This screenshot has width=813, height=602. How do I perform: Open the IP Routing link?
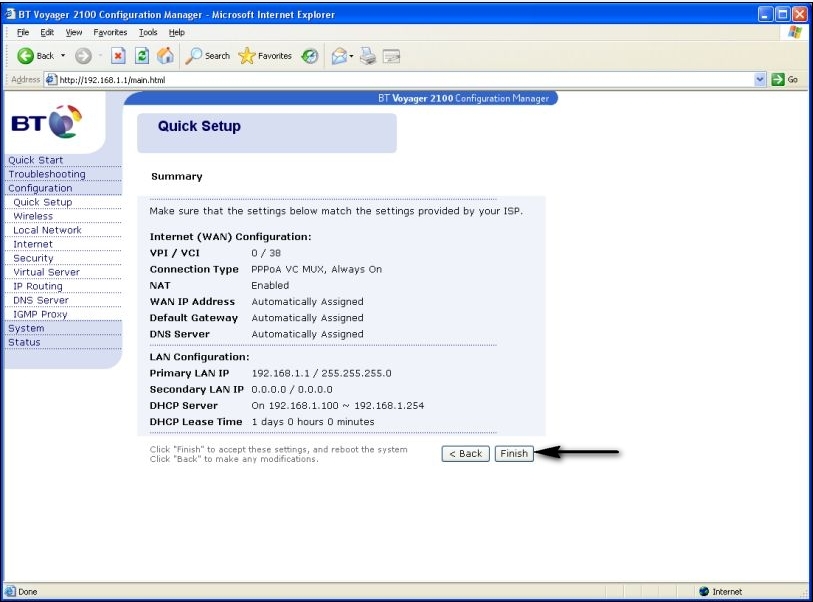[38, 286]
